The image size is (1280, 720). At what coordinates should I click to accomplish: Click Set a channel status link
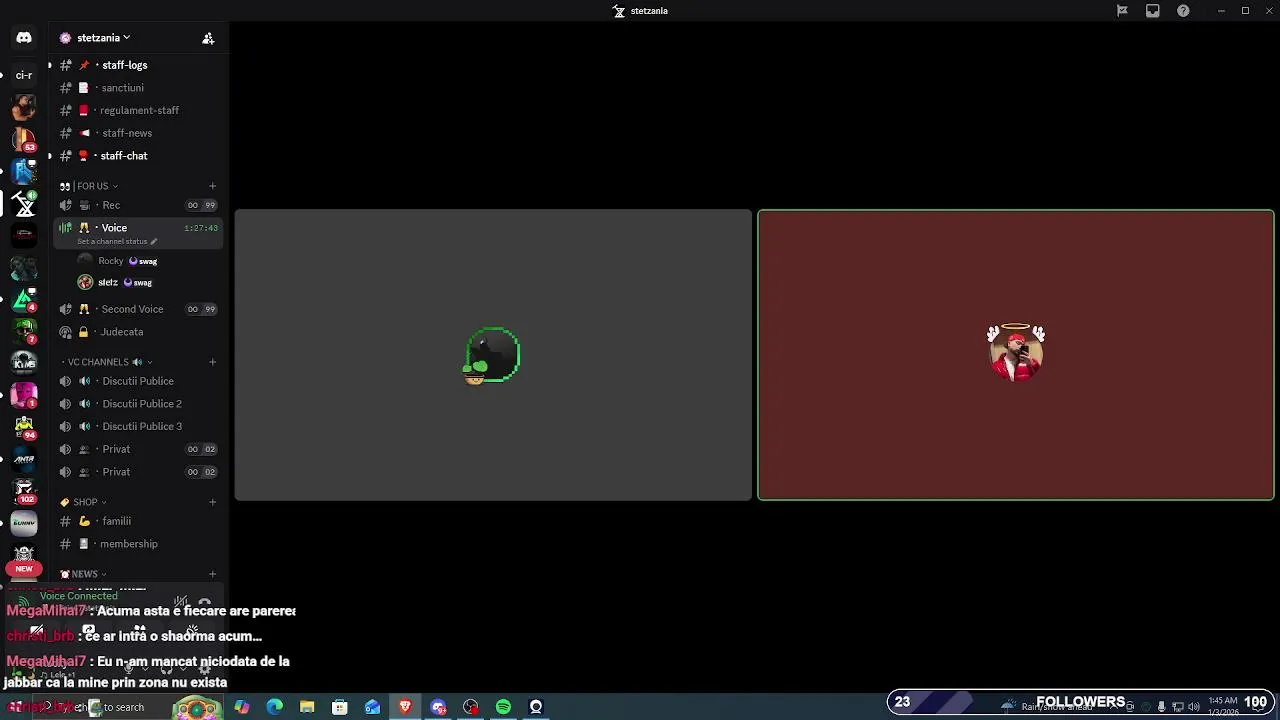112,241
